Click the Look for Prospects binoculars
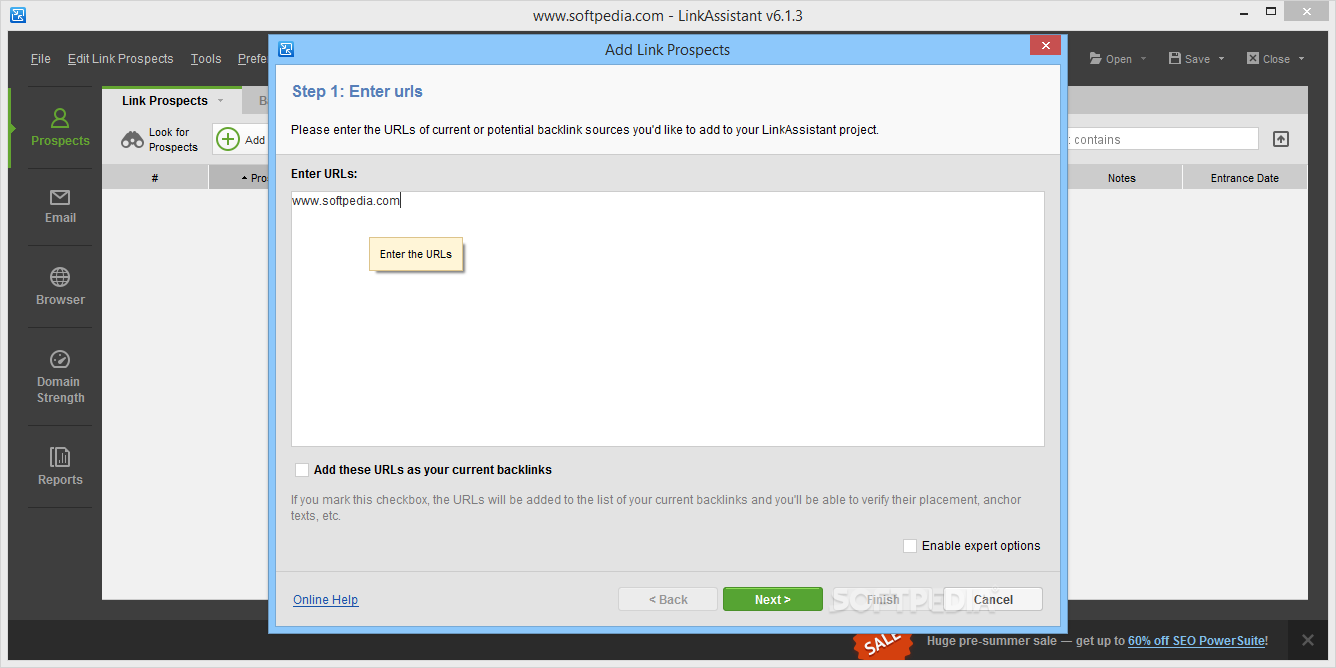The height and width of the screenshot is (668, 1336). [132, 140]
